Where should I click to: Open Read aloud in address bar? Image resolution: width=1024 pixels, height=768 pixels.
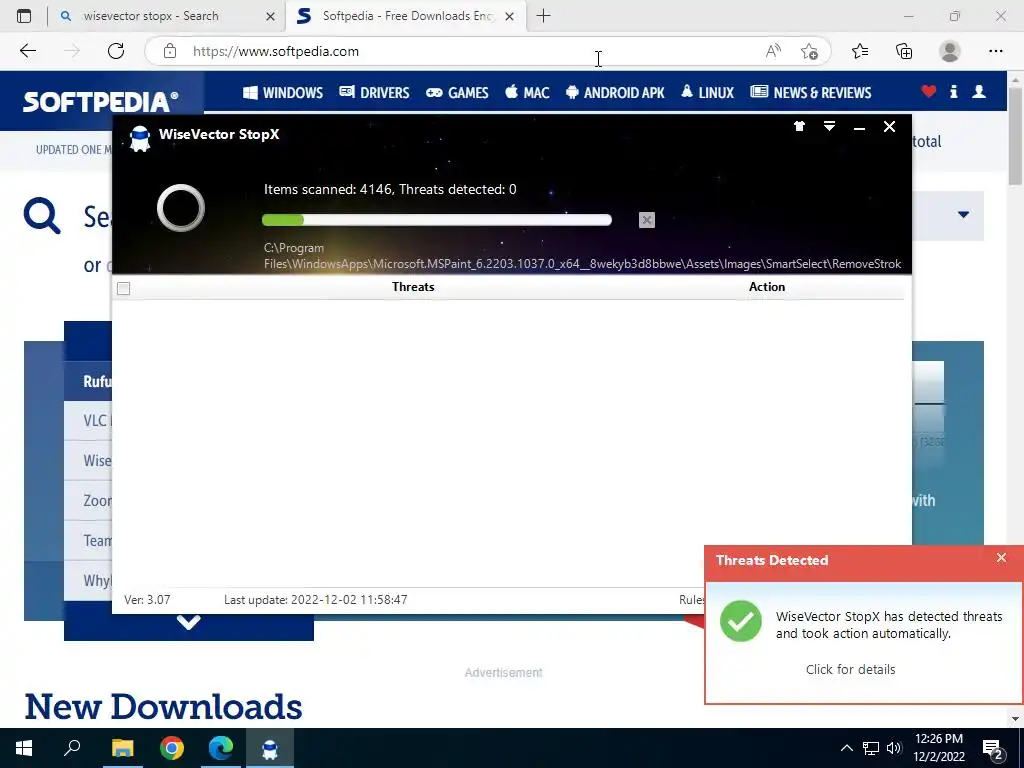(773, 51)
